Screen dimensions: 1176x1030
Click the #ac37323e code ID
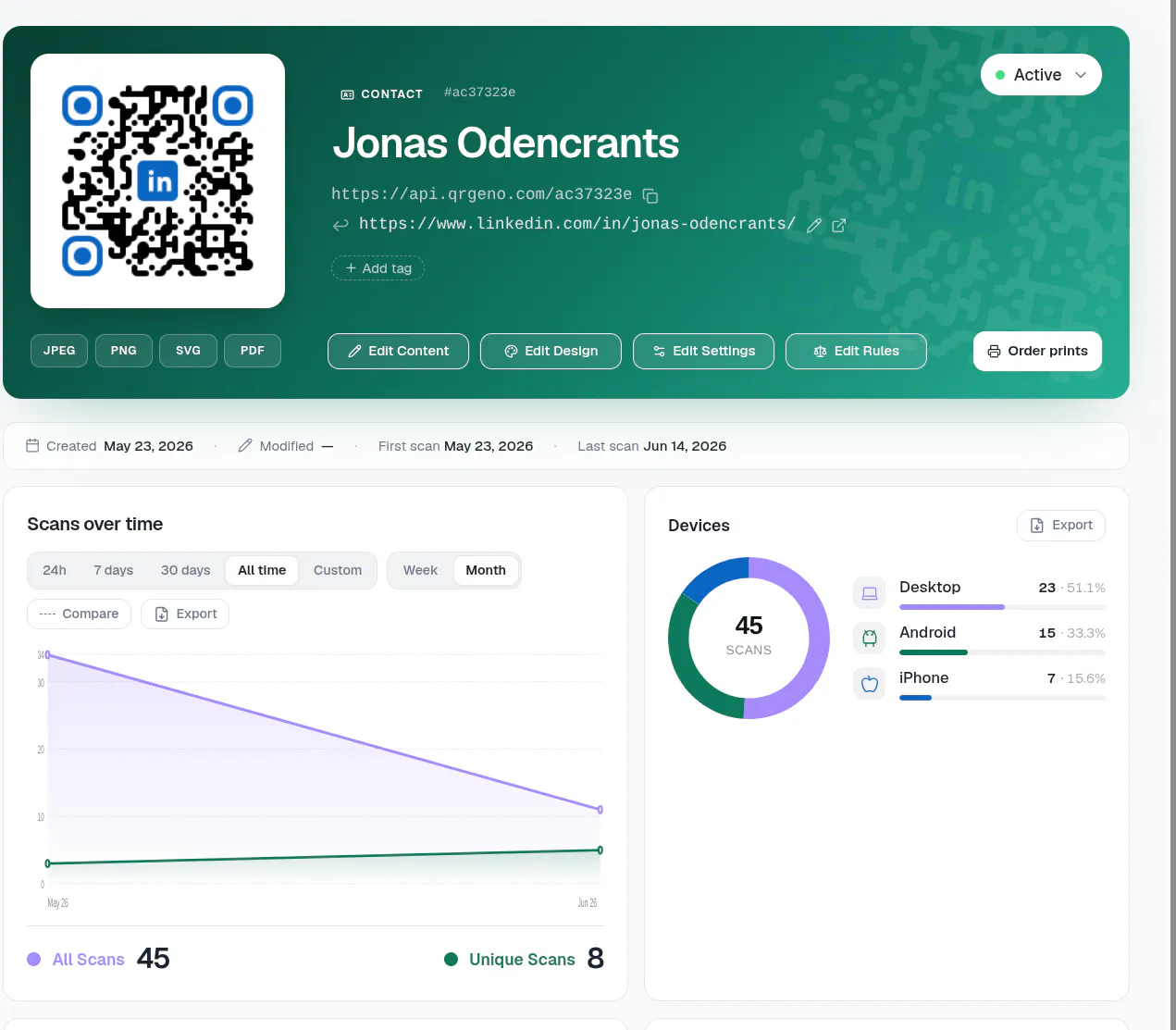[x=479, y=93]
